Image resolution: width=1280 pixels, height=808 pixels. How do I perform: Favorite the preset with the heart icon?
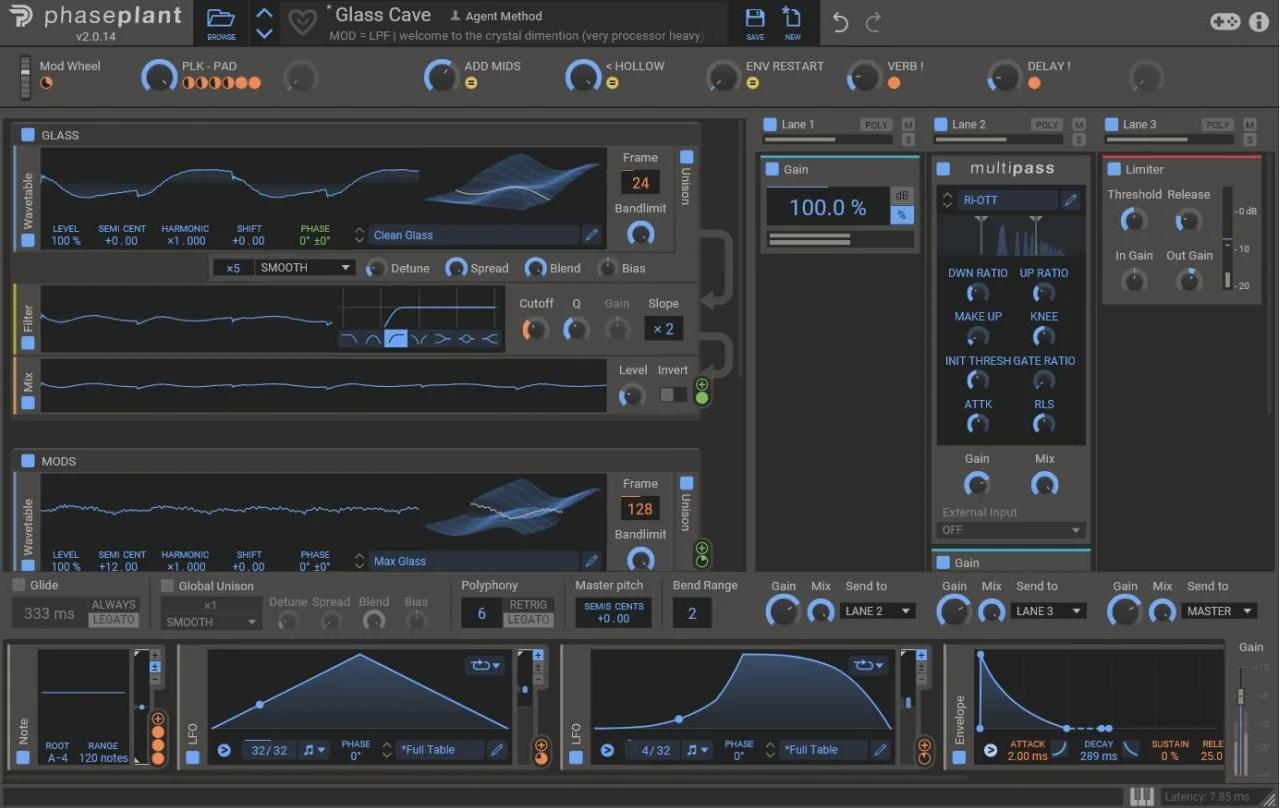click(302, 22)
